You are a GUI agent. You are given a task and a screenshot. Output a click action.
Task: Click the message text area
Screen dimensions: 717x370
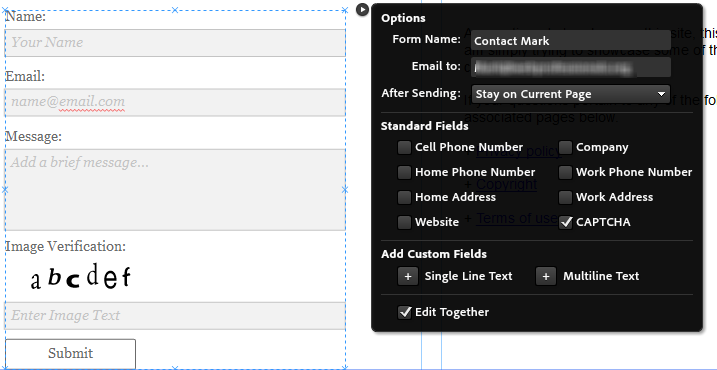point(175,190)
